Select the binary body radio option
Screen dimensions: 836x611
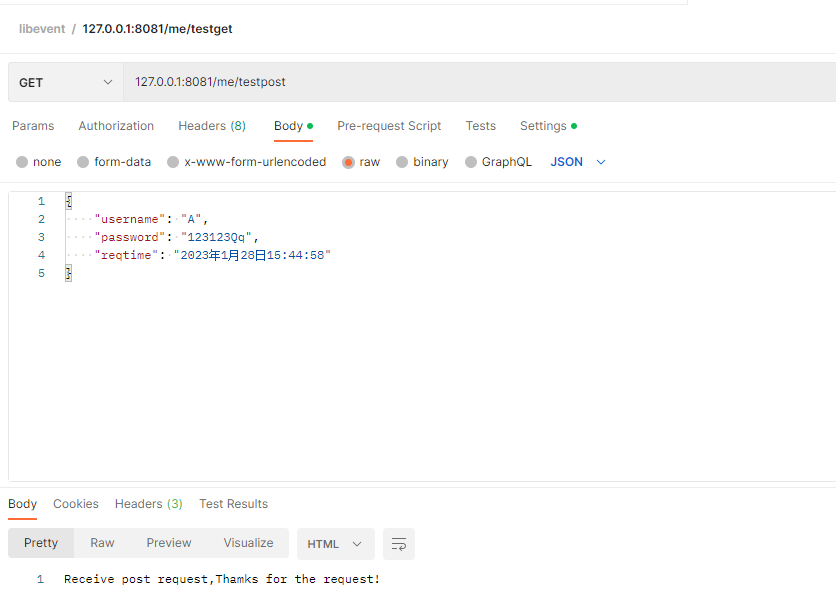click(402, 162)
